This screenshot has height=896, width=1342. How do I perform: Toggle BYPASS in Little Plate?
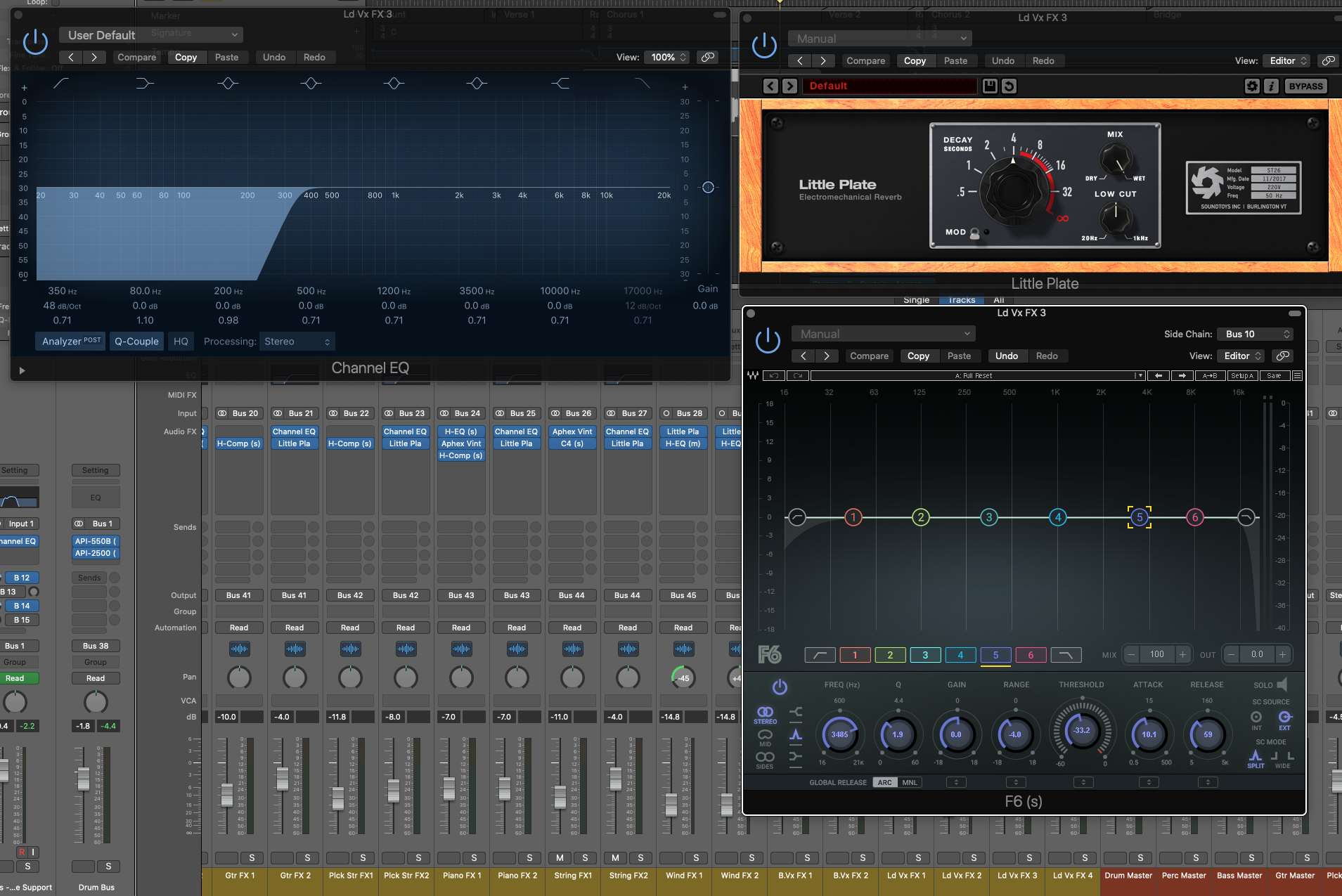(x=1305, y=86)
